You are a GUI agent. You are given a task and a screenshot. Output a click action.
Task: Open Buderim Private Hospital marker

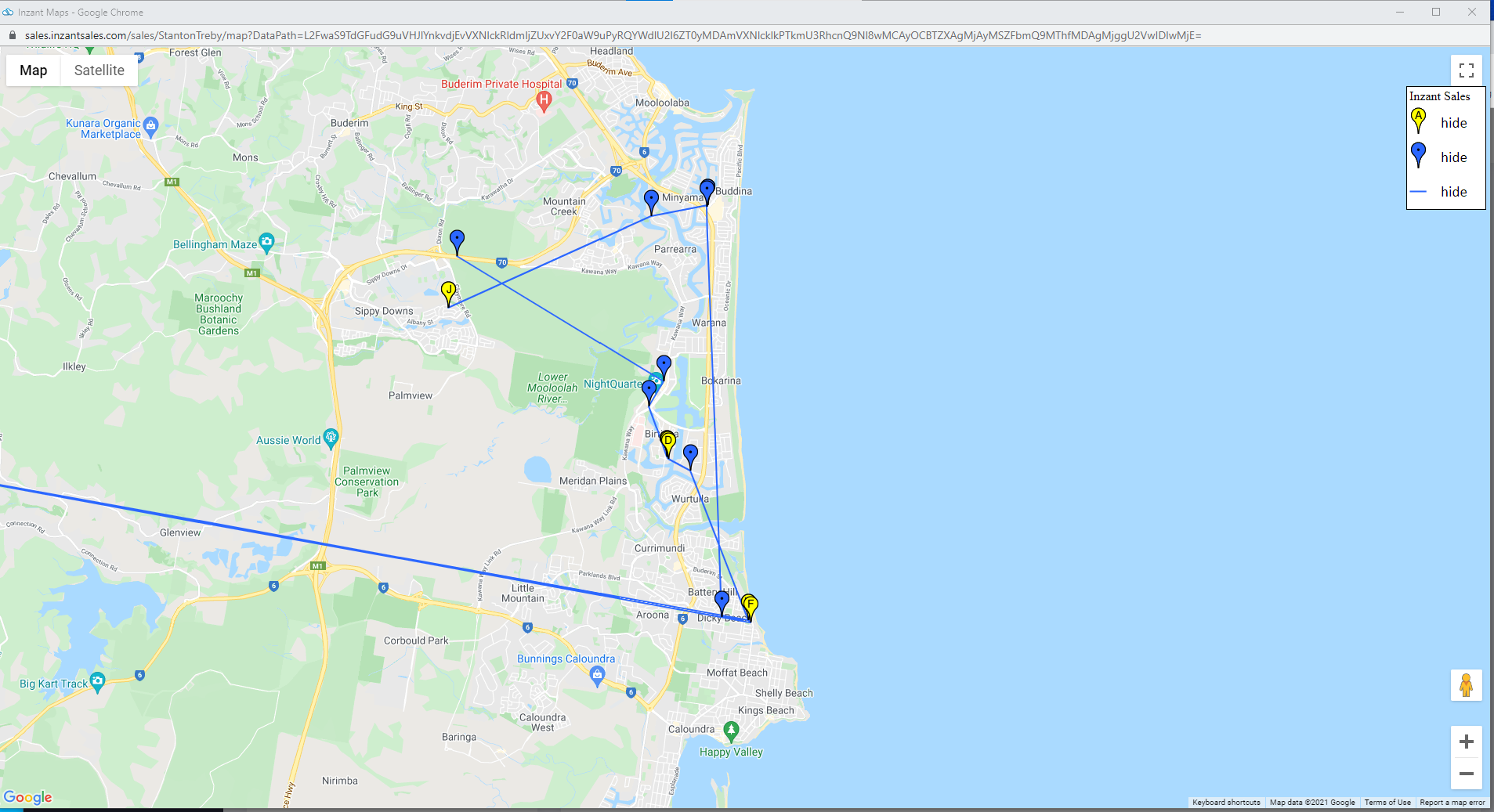click(544, 100)
